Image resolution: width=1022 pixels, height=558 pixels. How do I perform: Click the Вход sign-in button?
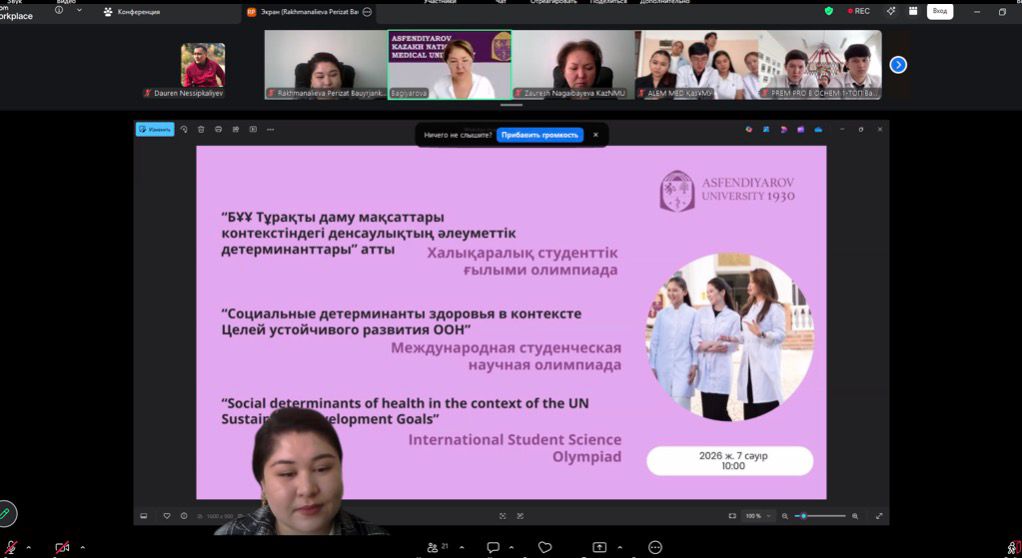click(939, 11)
